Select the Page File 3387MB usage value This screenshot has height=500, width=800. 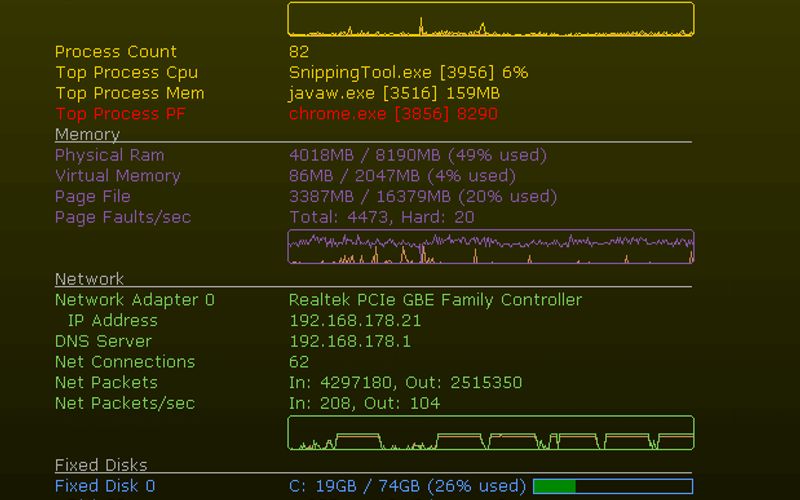click(x=422, y=196)
